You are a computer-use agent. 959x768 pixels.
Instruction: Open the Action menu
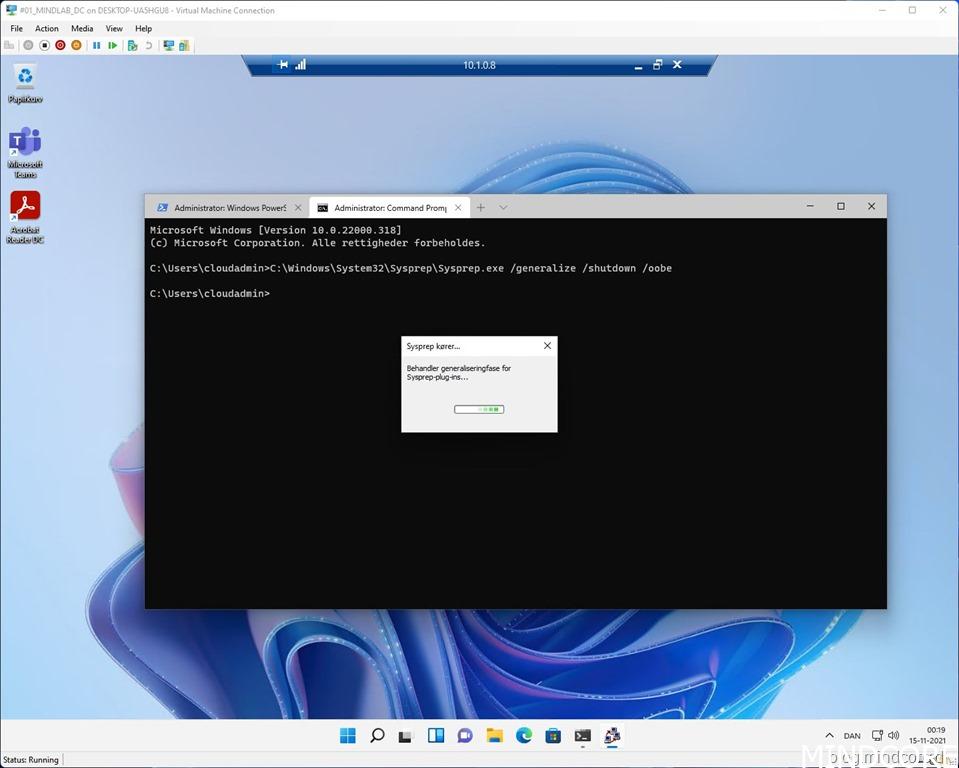tap(47, 28)
